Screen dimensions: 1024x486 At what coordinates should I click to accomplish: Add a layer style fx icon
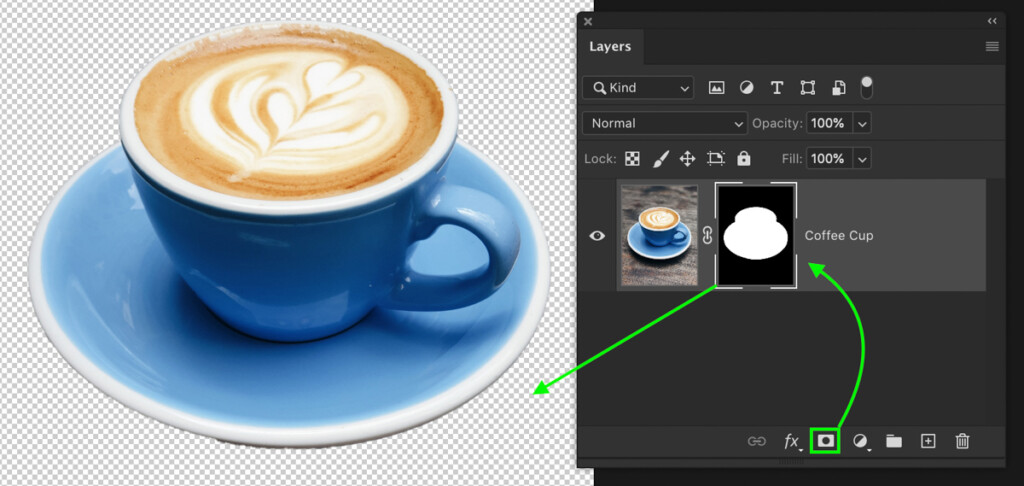point(792,442)
